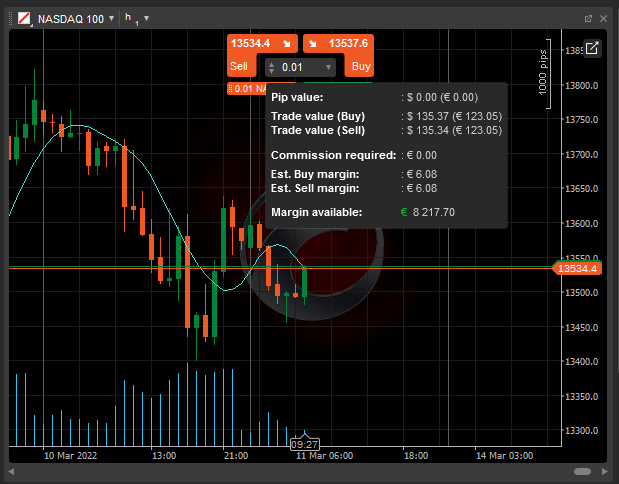619x484 pixels.
Task: Click the Est. Sell margin value
Action: coord(422,188)
